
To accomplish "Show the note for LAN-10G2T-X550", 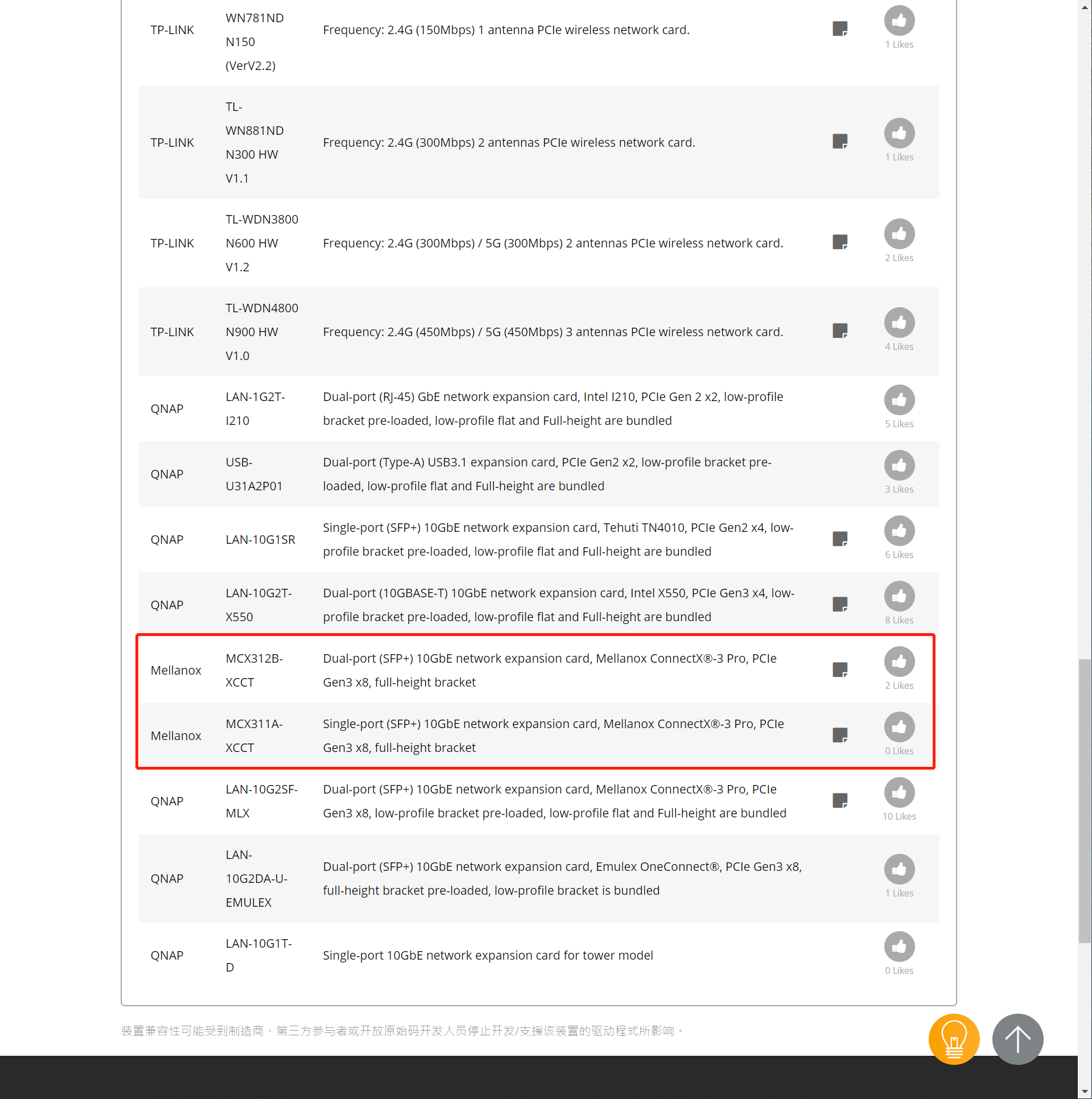I will 839,604.
